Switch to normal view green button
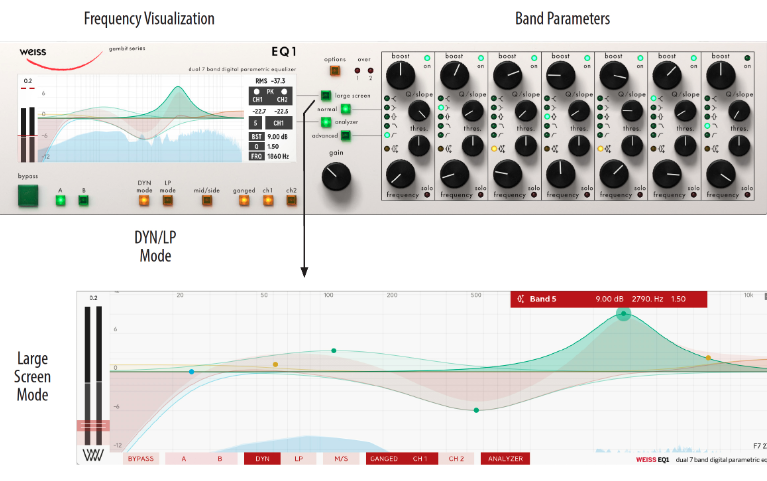This screenshot has width=767, height=481. 345,109
